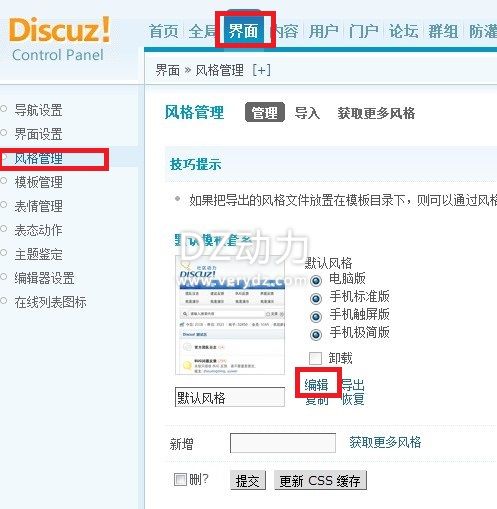The height and width of the screenshot is (509, 497).
Task: Open the 界面 top navigation tab
Action: point(243,31)
